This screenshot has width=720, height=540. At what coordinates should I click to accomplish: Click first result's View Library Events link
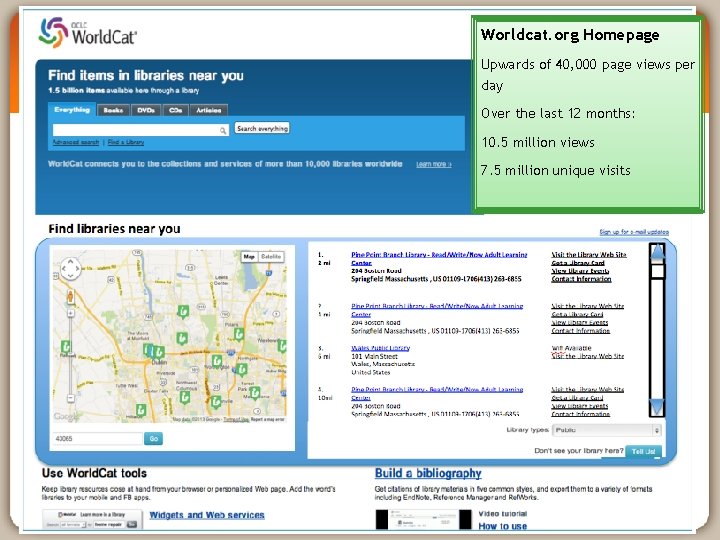[580, 271]
